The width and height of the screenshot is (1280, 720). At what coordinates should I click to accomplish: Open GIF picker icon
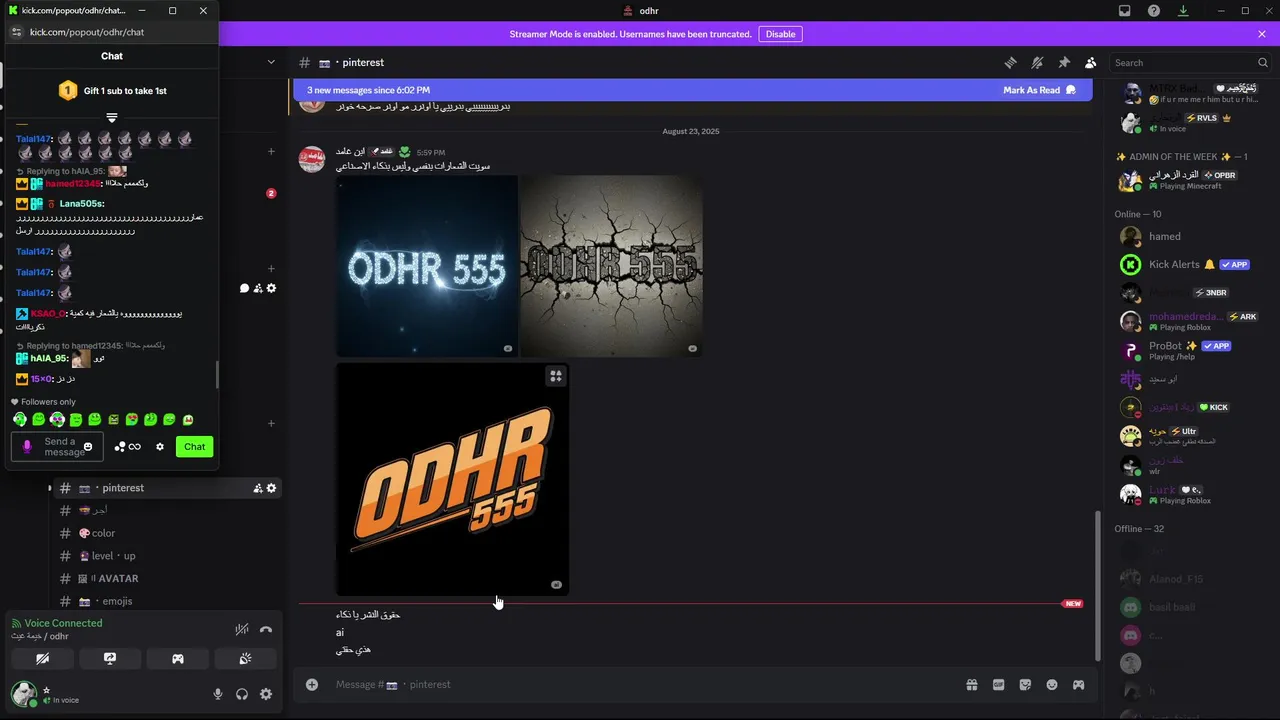tap(998, 685)
